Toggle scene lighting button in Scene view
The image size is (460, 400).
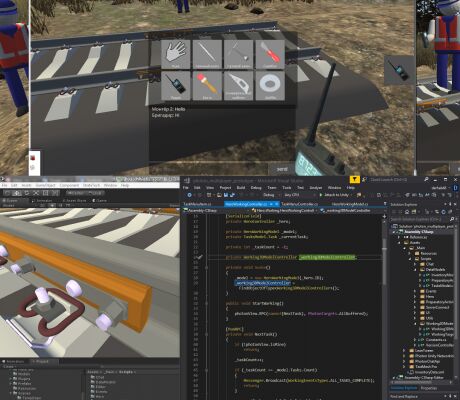click(x=52, y=205)
